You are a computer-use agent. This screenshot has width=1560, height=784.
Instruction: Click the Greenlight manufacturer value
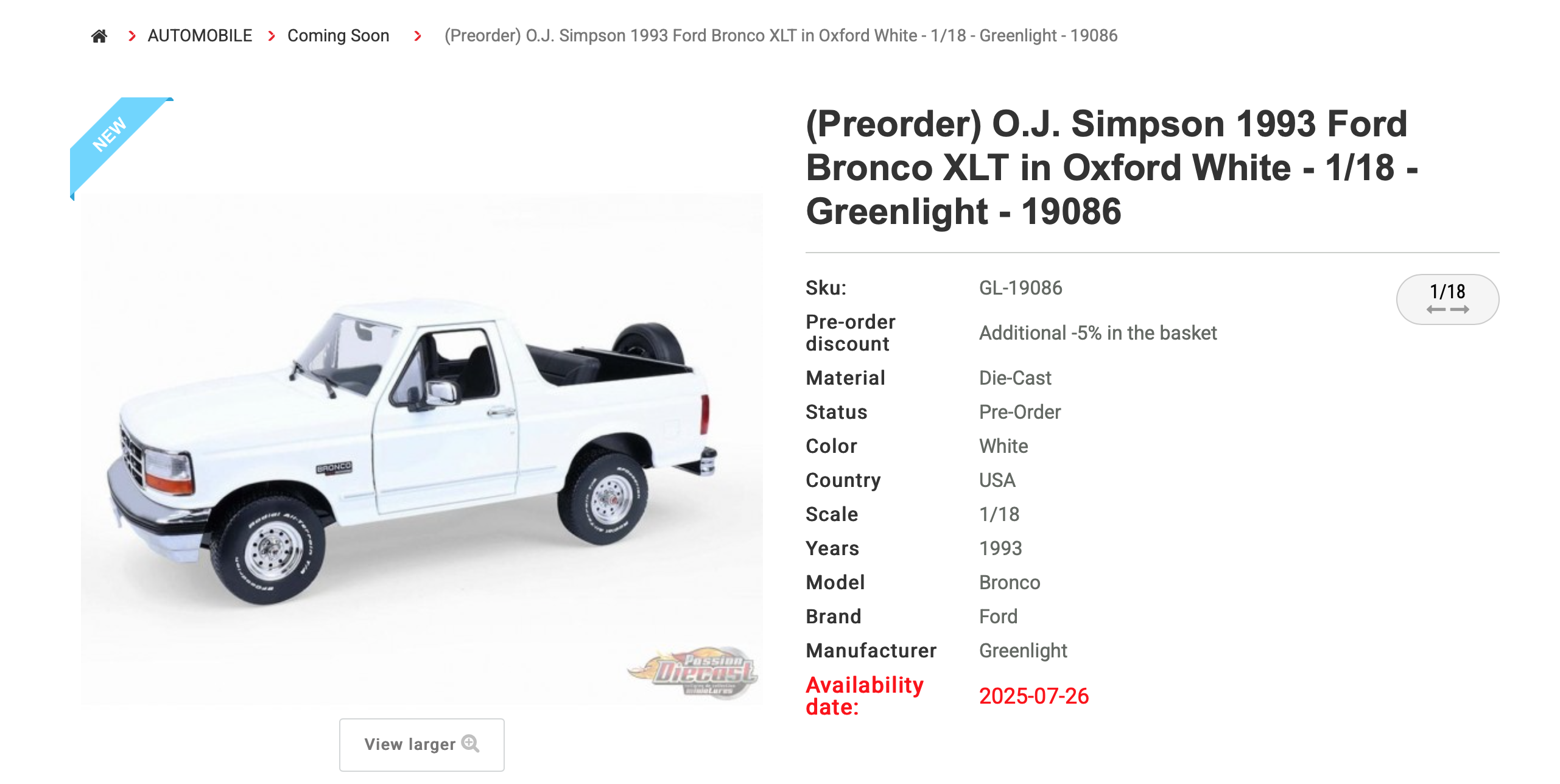point(1022,651)
